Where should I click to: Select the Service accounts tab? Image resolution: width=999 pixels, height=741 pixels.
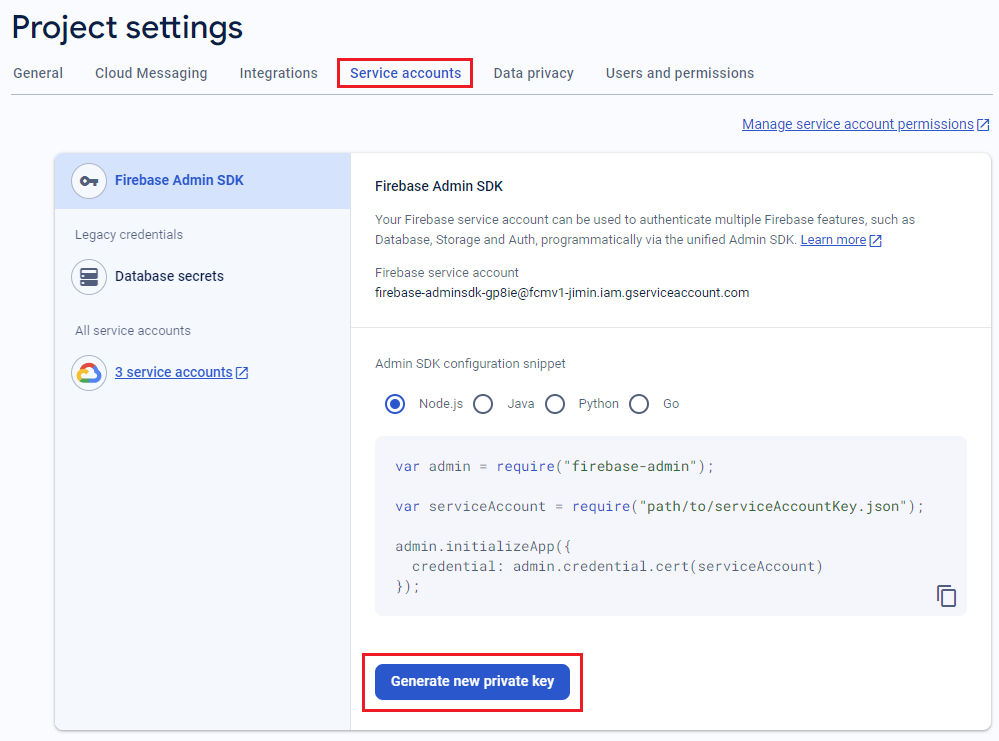pyautogui.click(x=405, y=73)
